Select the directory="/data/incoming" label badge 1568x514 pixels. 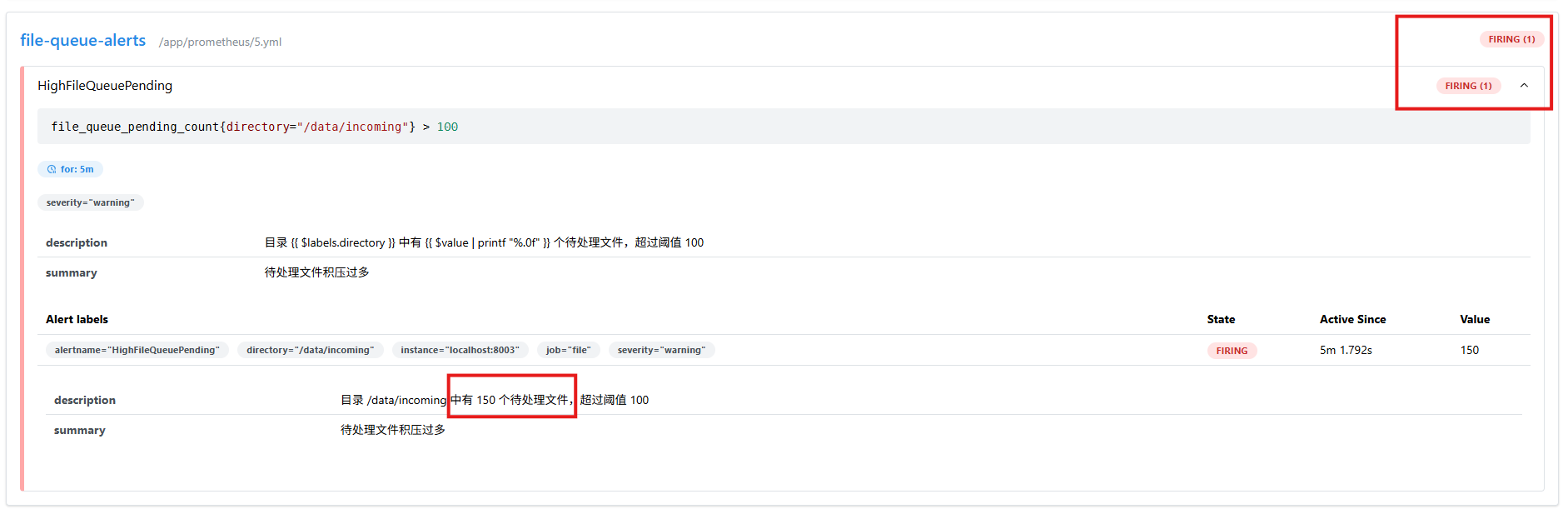(x=310, y=350)
